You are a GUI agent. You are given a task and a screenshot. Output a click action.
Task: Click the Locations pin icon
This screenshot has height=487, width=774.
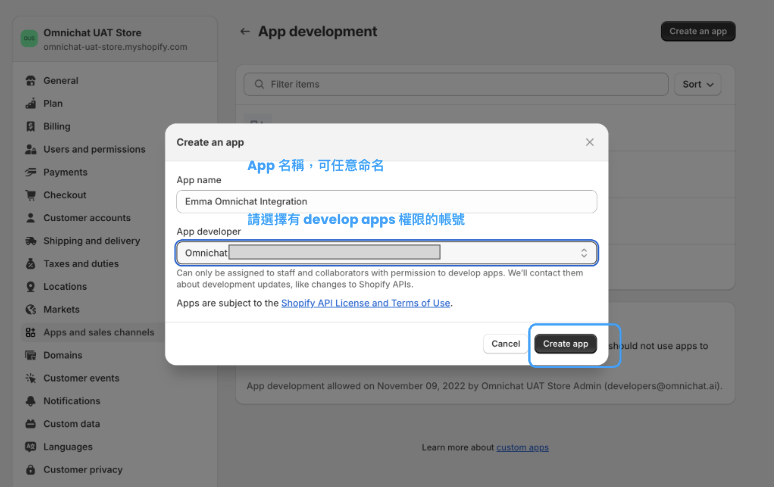tap(31, 287)
